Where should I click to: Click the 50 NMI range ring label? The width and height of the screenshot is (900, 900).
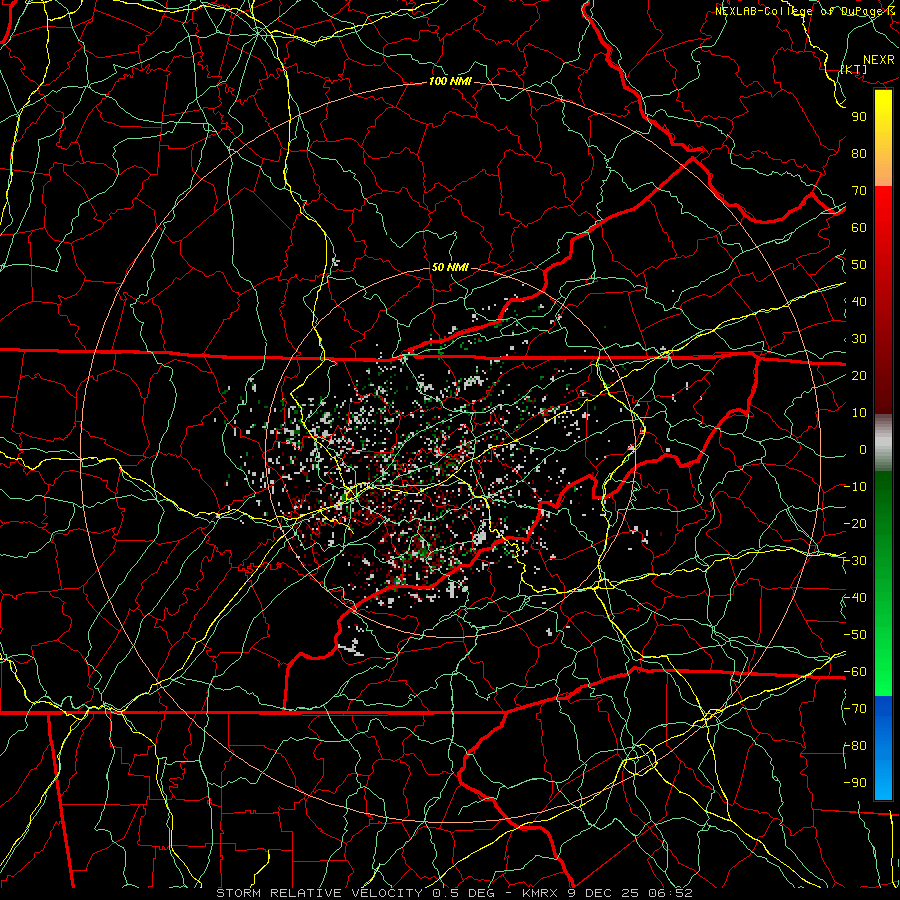[449, 267]
